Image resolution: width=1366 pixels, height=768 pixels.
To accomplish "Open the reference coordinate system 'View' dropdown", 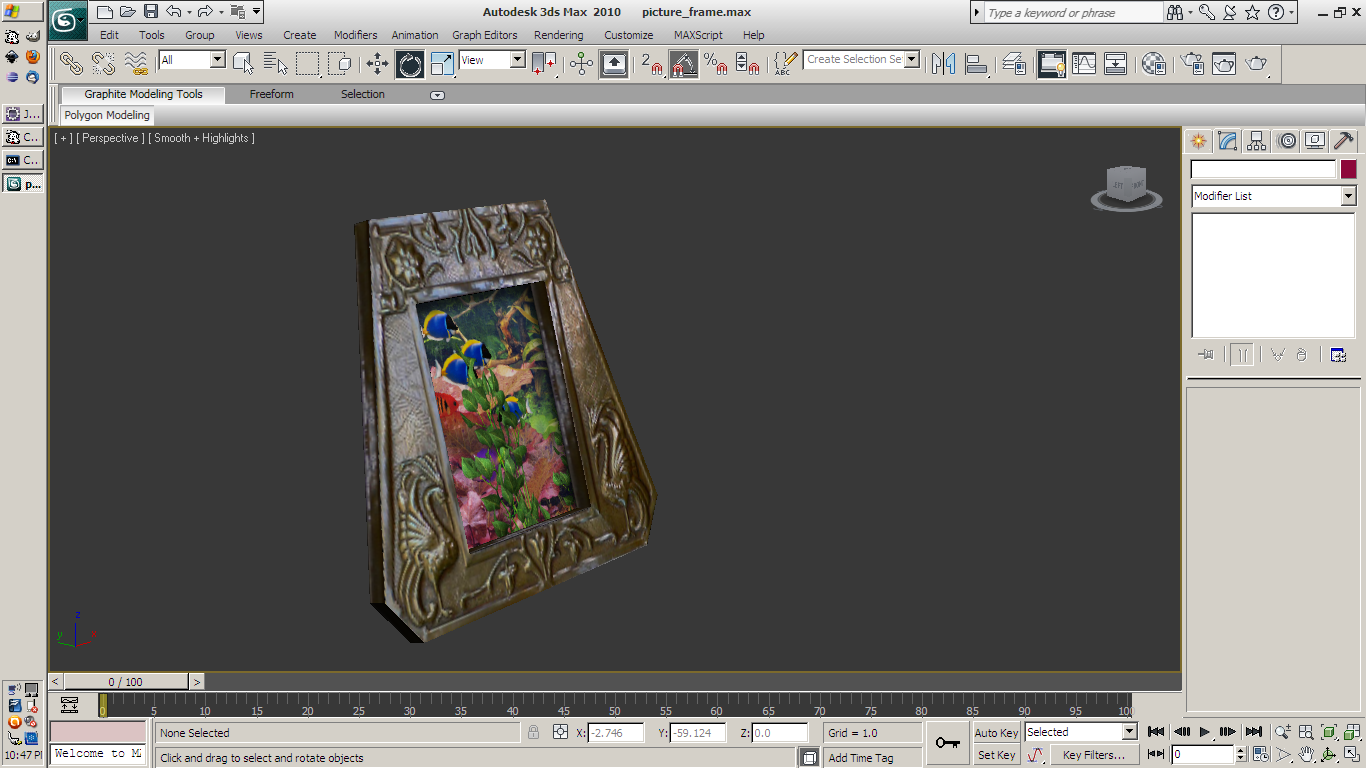I will (517, 60).
